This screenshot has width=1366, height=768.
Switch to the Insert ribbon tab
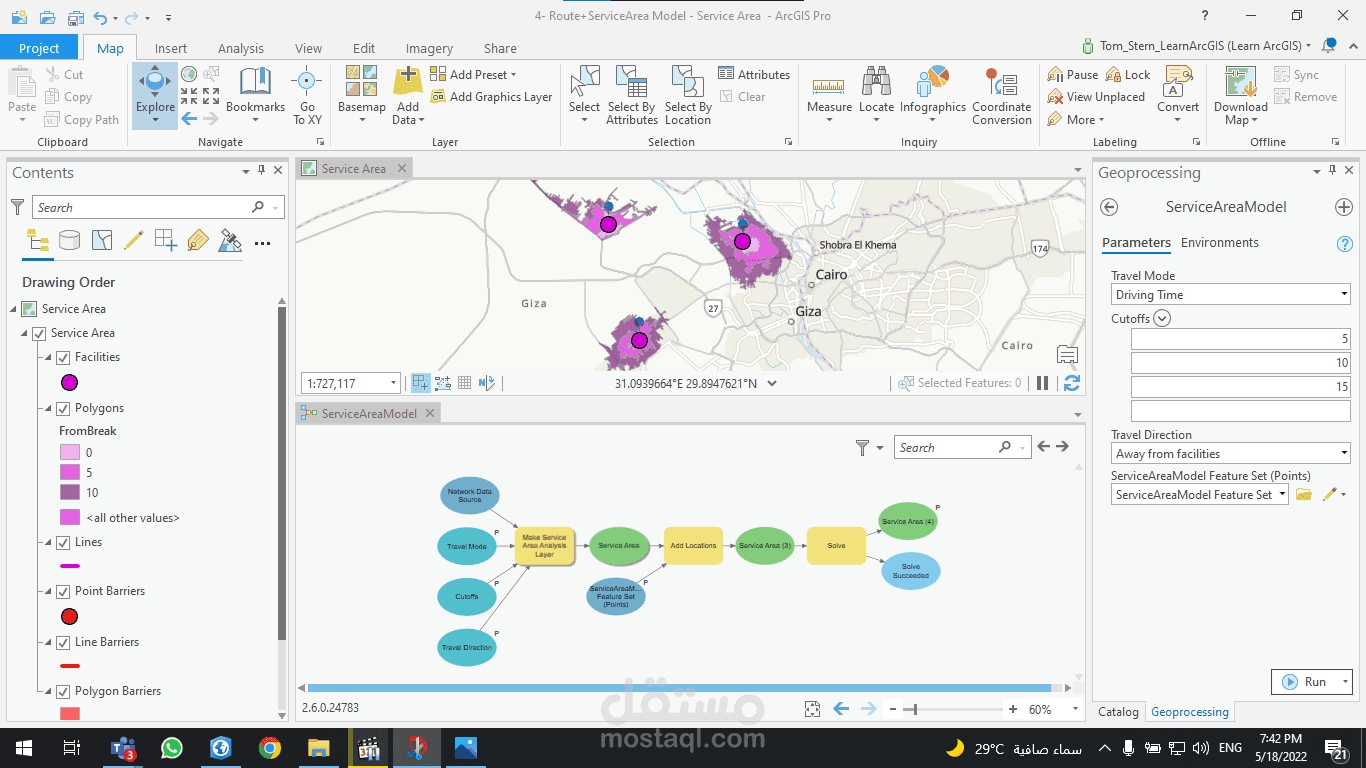tap(171, 48)
